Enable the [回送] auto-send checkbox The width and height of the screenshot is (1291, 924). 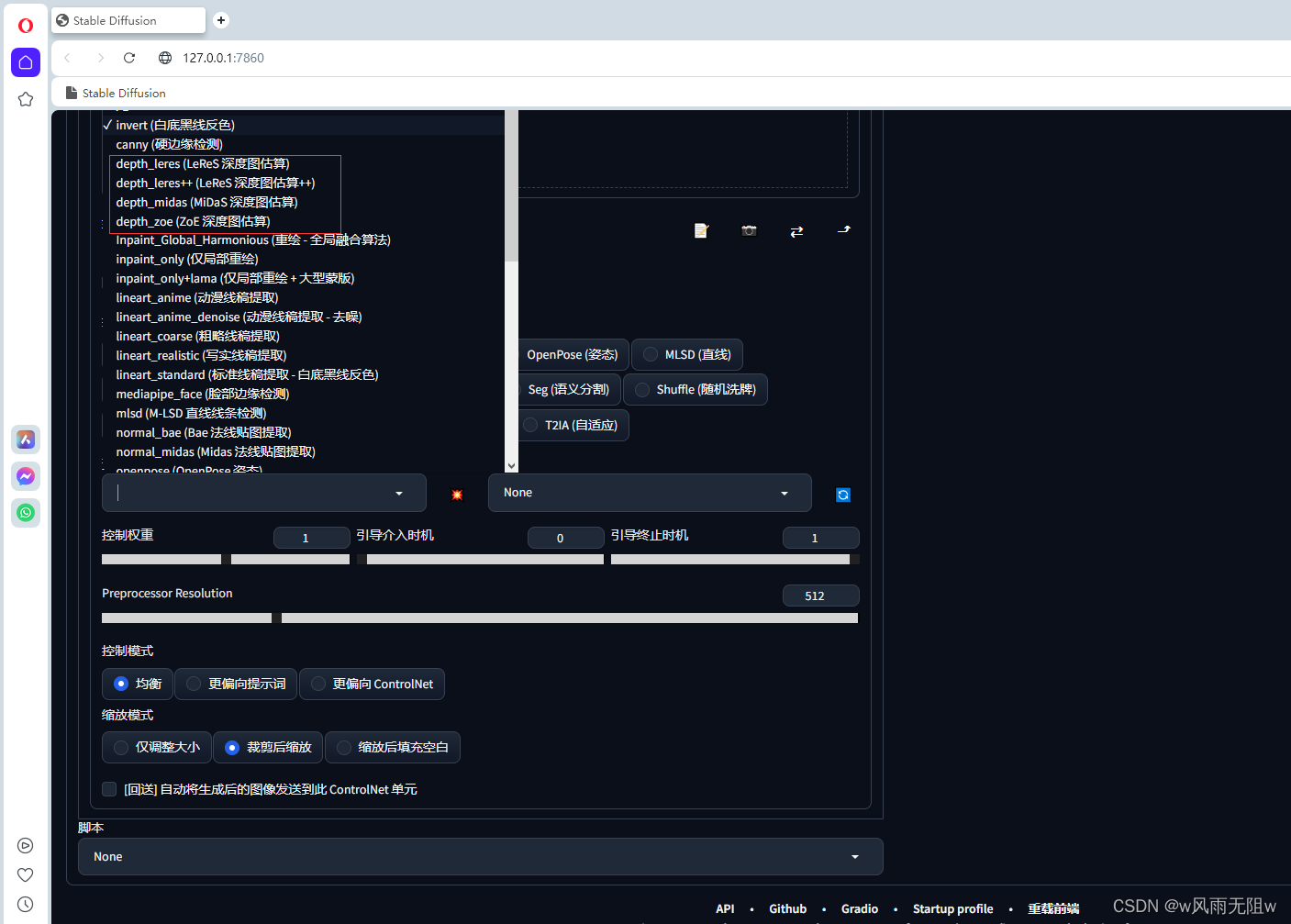point(109,789)
